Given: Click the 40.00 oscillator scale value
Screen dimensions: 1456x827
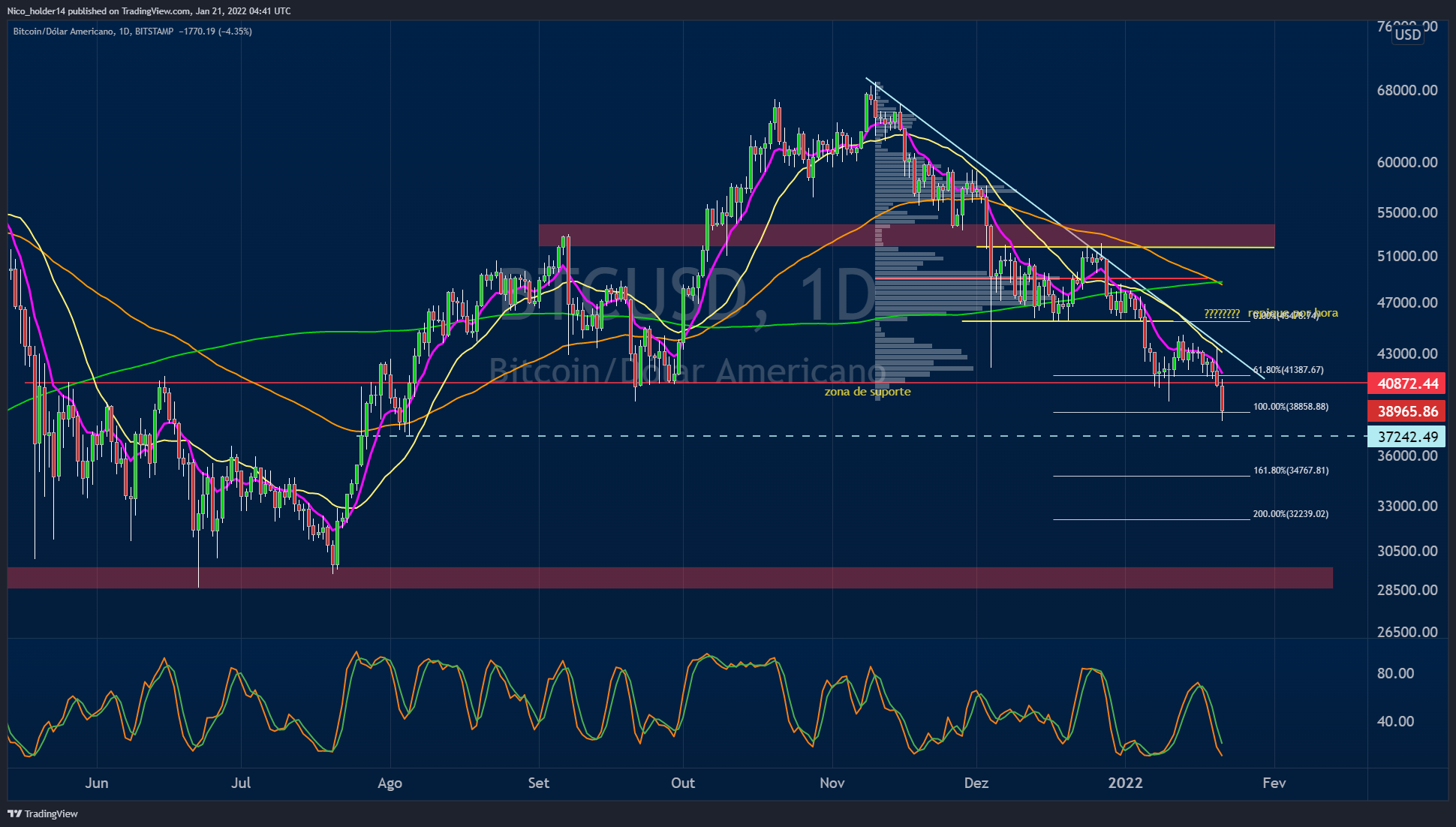Looking at the screenshot, I should click(1395, 721).
